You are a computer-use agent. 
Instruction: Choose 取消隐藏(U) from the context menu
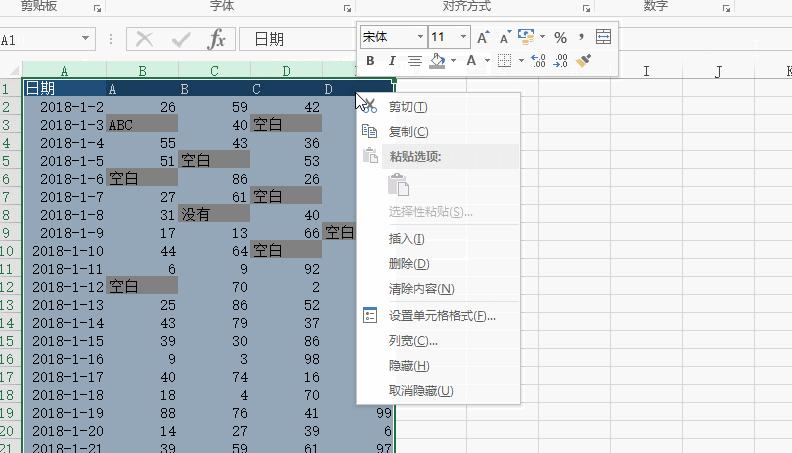point(438,391)
